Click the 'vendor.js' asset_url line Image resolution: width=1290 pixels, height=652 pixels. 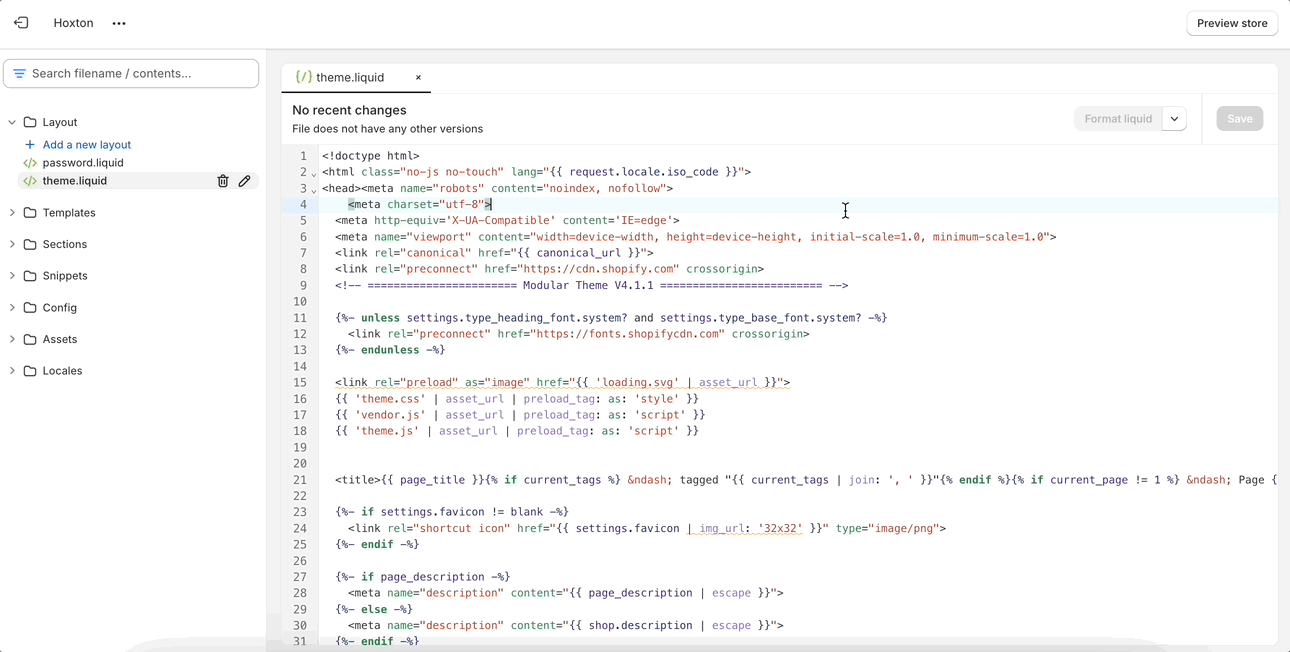pyautogui.click(x=520, y=415)
